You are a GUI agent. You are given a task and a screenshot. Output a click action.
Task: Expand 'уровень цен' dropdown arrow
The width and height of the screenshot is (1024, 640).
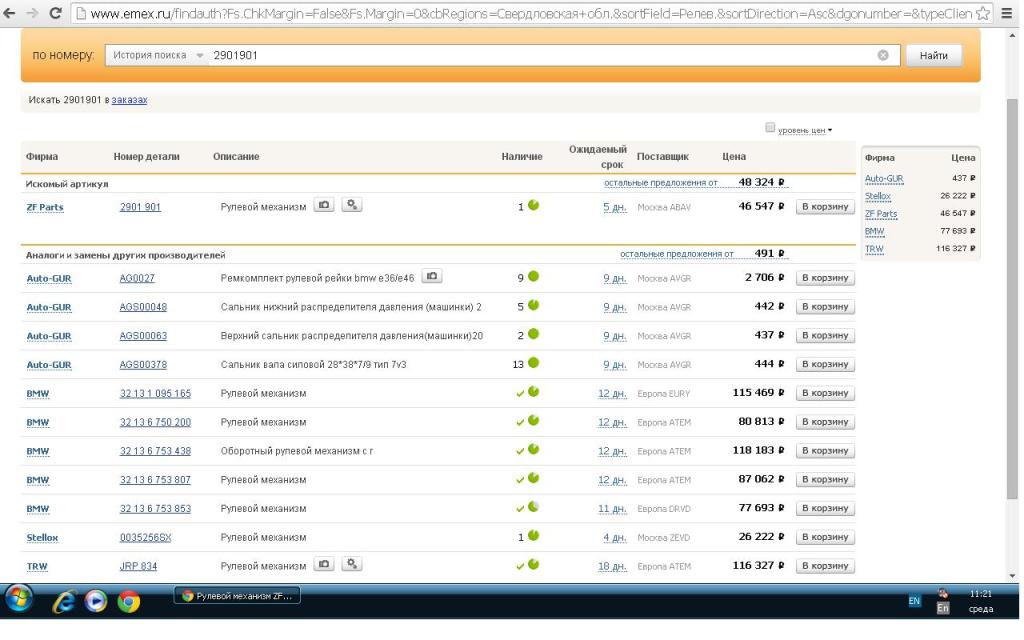point(830,131)
